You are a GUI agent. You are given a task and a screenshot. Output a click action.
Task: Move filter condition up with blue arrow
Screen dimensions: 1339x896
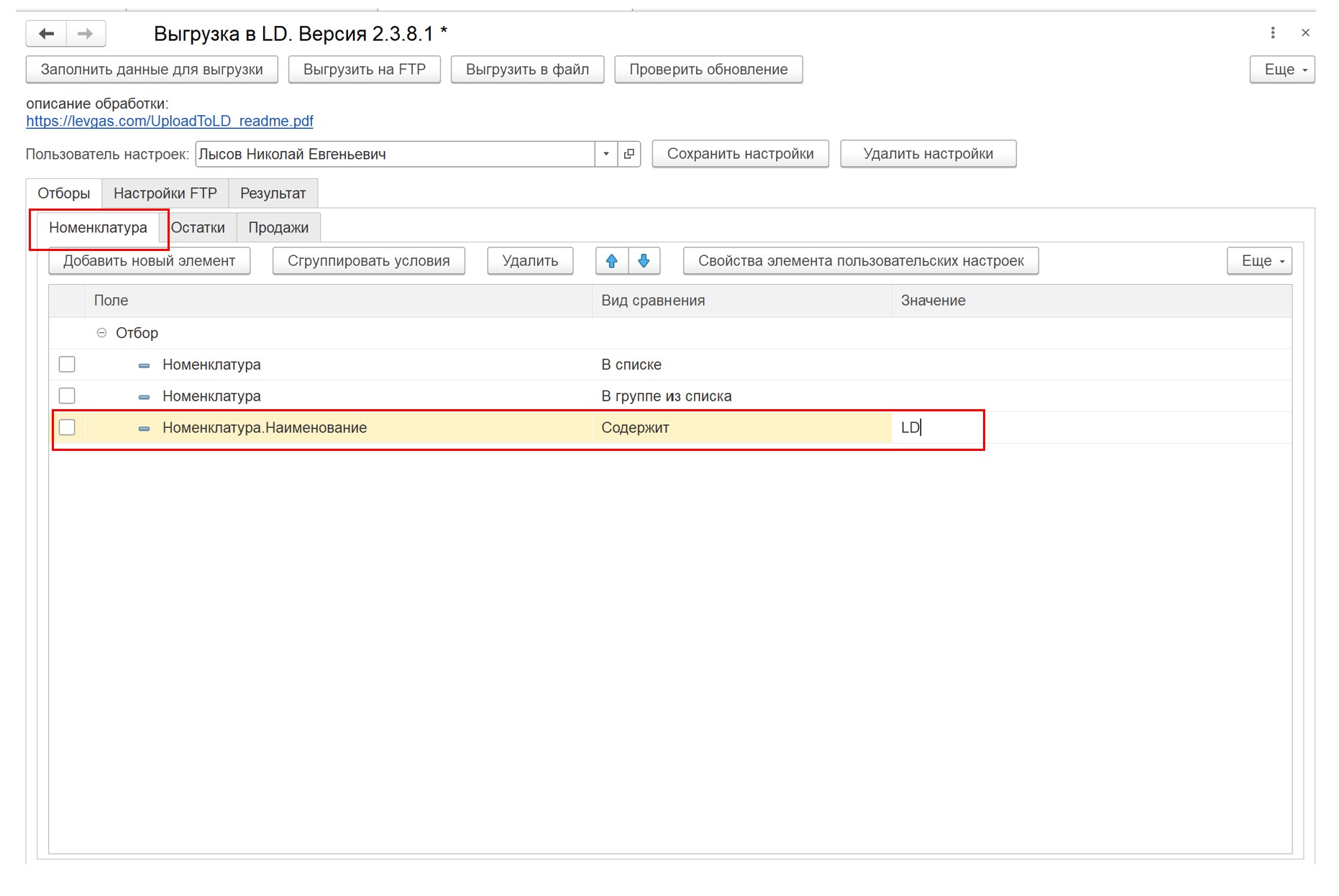pos(611,261)
